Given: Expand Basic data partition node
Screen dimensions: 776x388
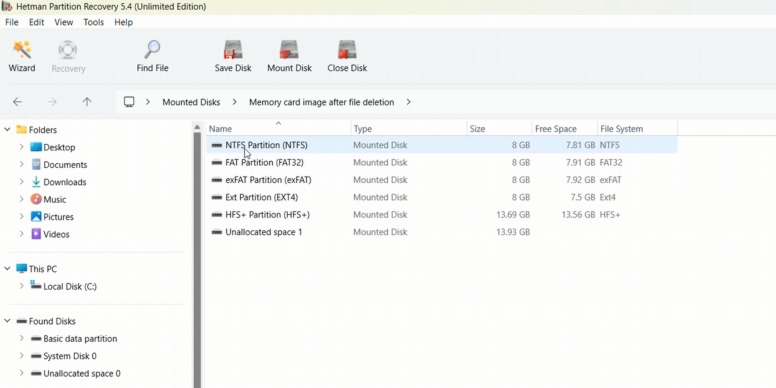Looking at the screenshot, I should [22, 339].
